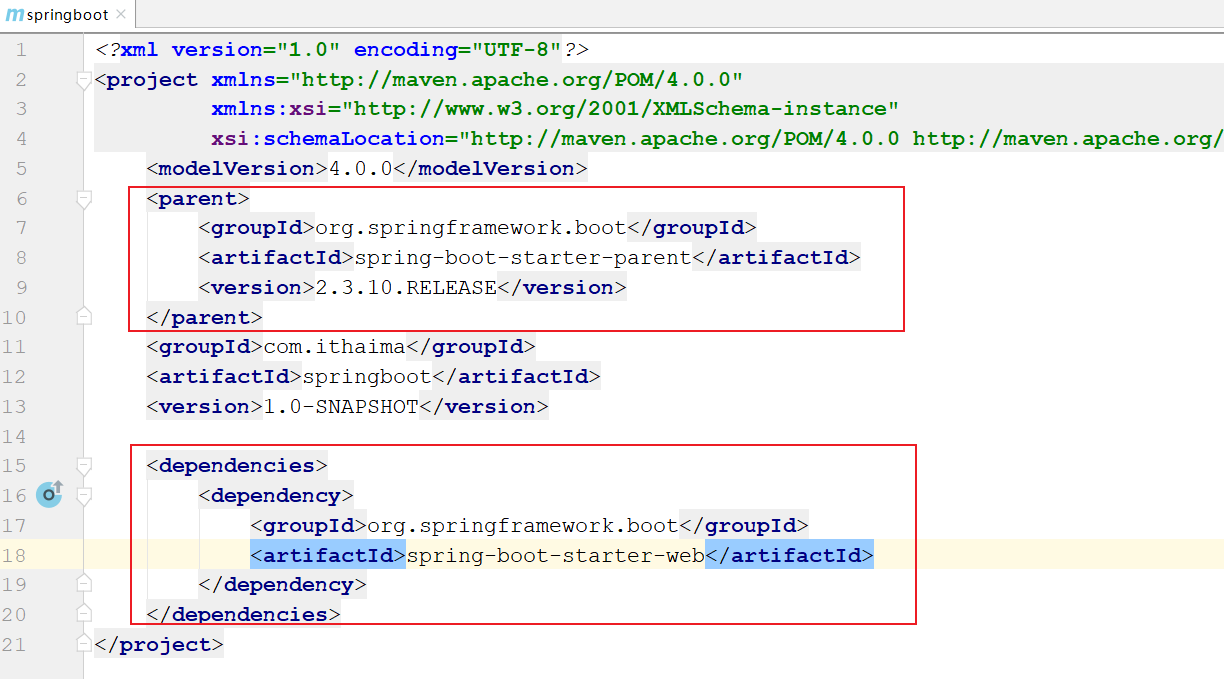1224x679 pixels.
Task: Close the springboot editor tab
Action: [120, 15]
